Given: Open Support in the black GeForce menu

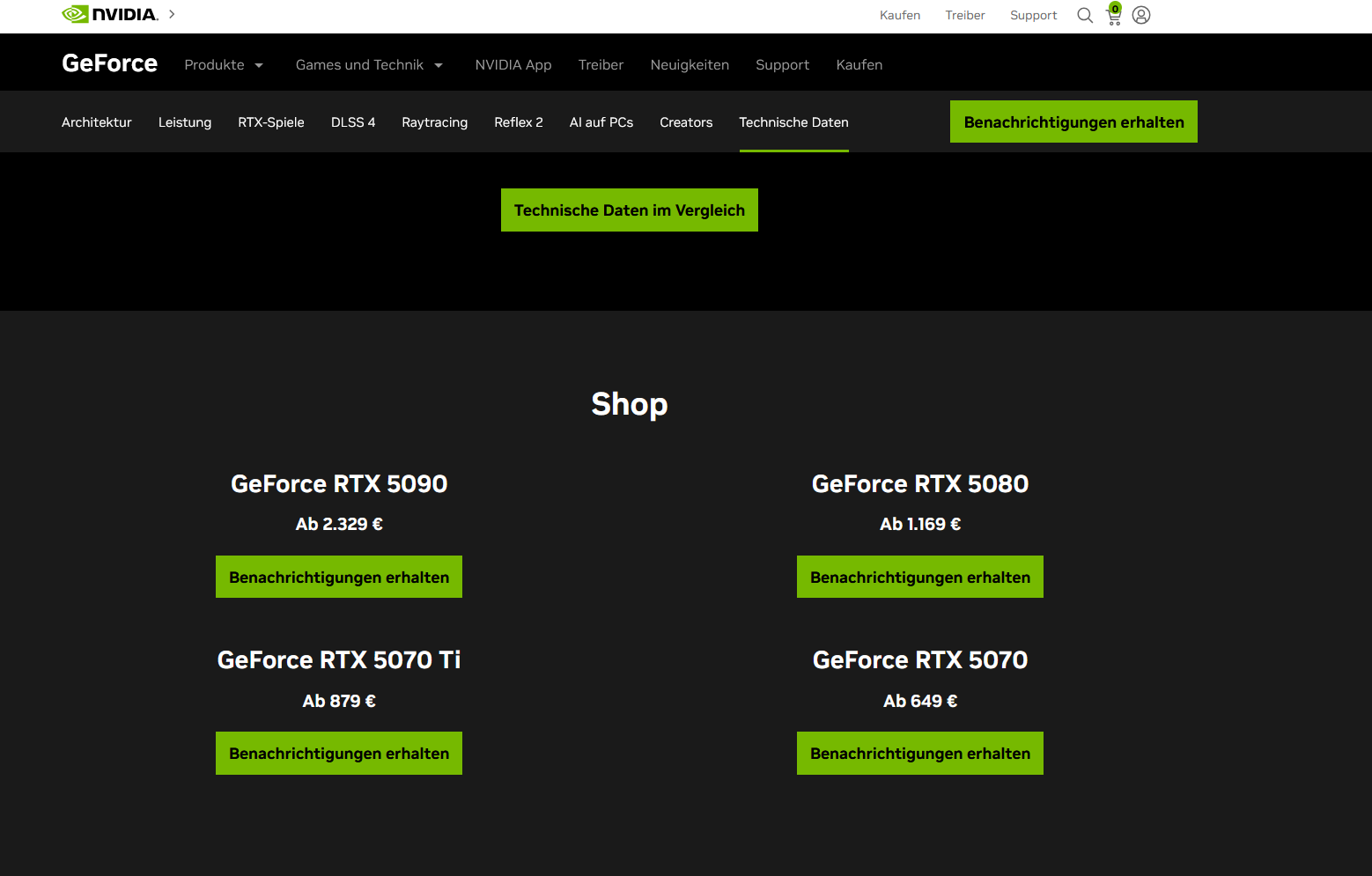Looking at the screenshot, I should pyautogui.click(x=782, y=65).
